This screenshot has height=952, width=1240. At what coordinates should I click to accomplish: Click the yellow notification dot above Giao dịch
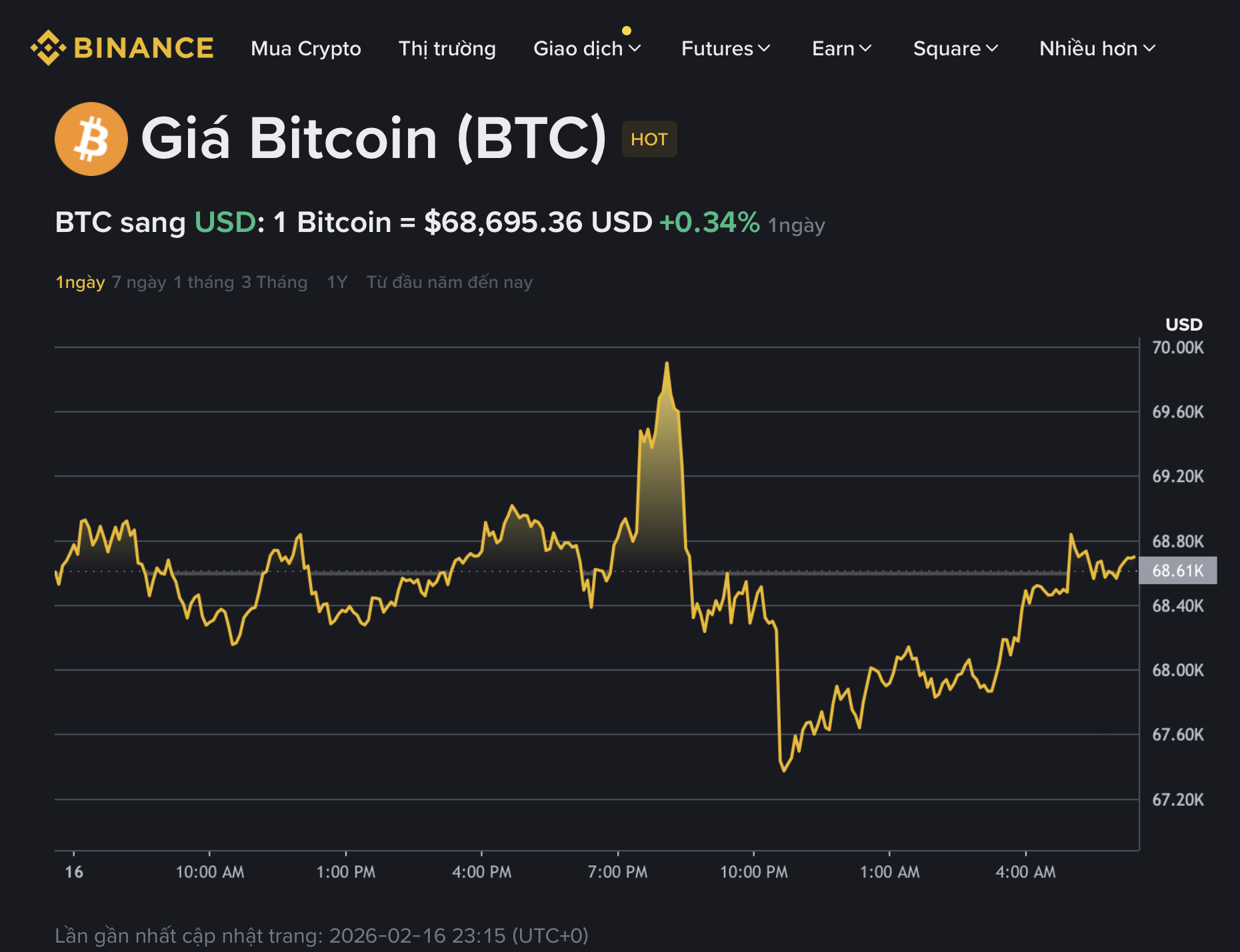click(625, 29)
